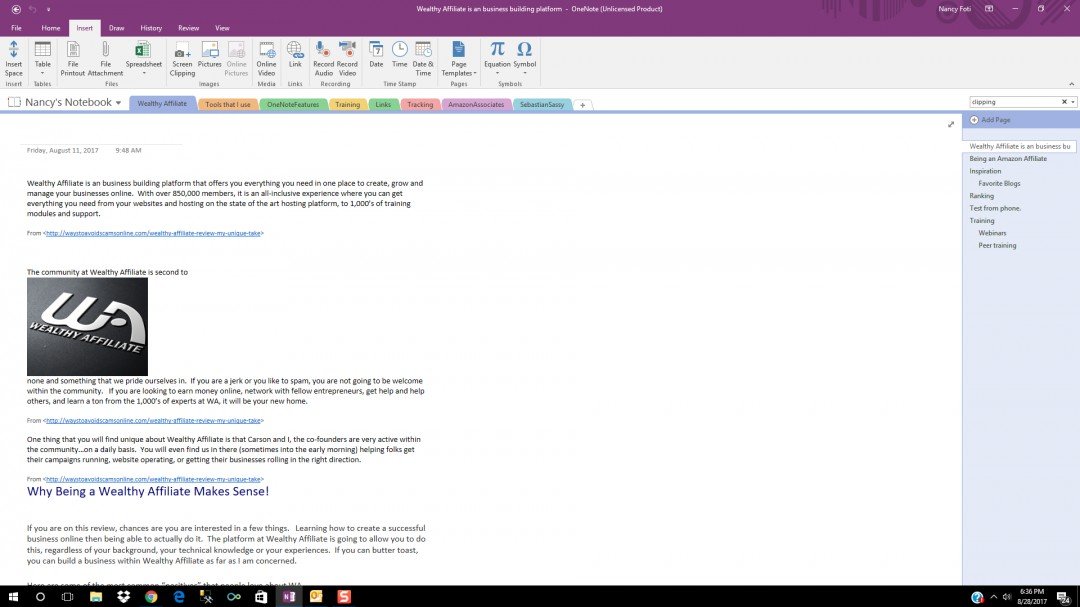1080x607 pixels.
Task: Open the OneNoteFeatures section tab
Action: point(293,105)
